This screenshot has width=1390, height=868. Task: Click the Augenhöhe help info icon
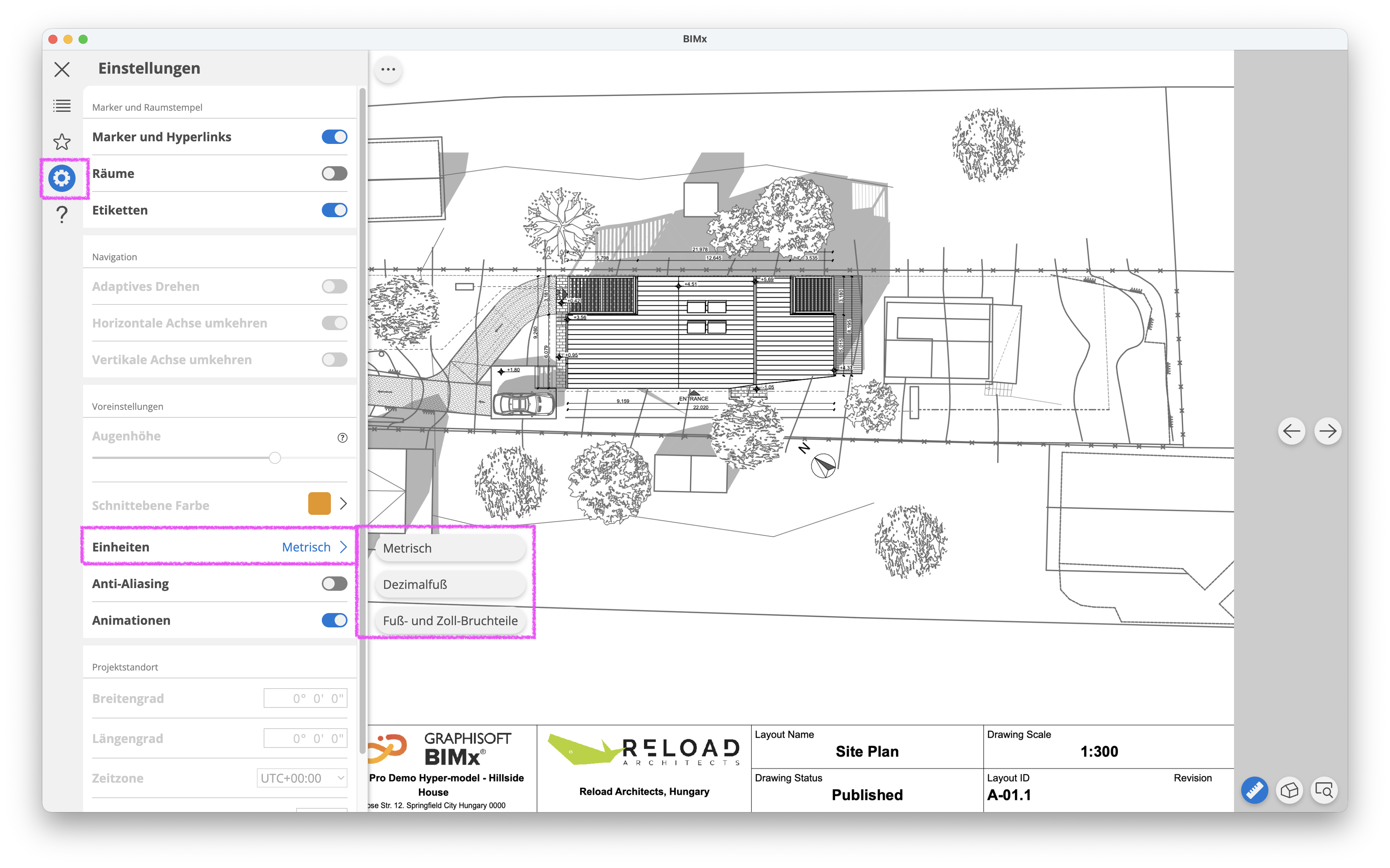tap(343, 437)
